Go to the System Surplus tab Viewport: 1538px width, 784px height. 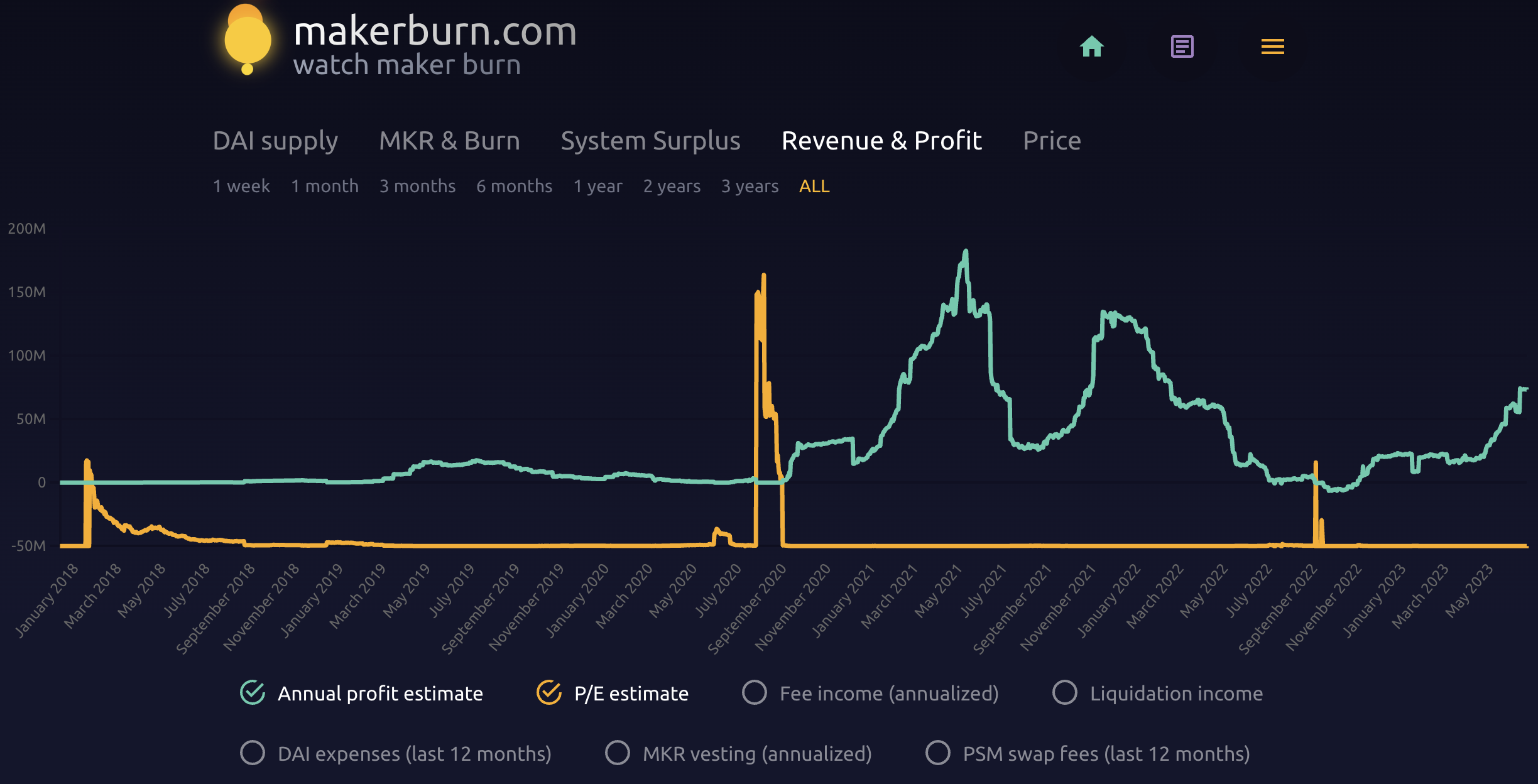coord(650,141)
